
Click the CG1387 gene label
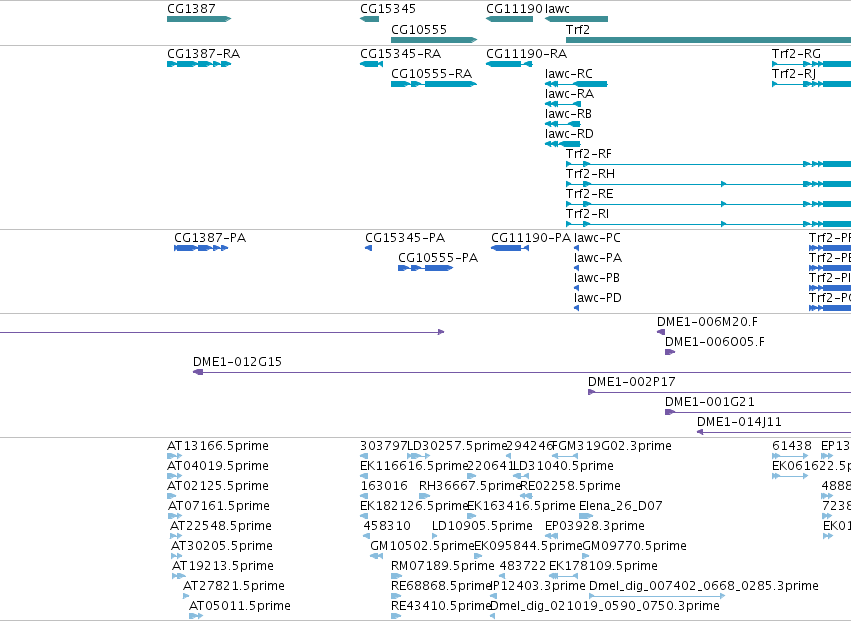coord(191,9)
